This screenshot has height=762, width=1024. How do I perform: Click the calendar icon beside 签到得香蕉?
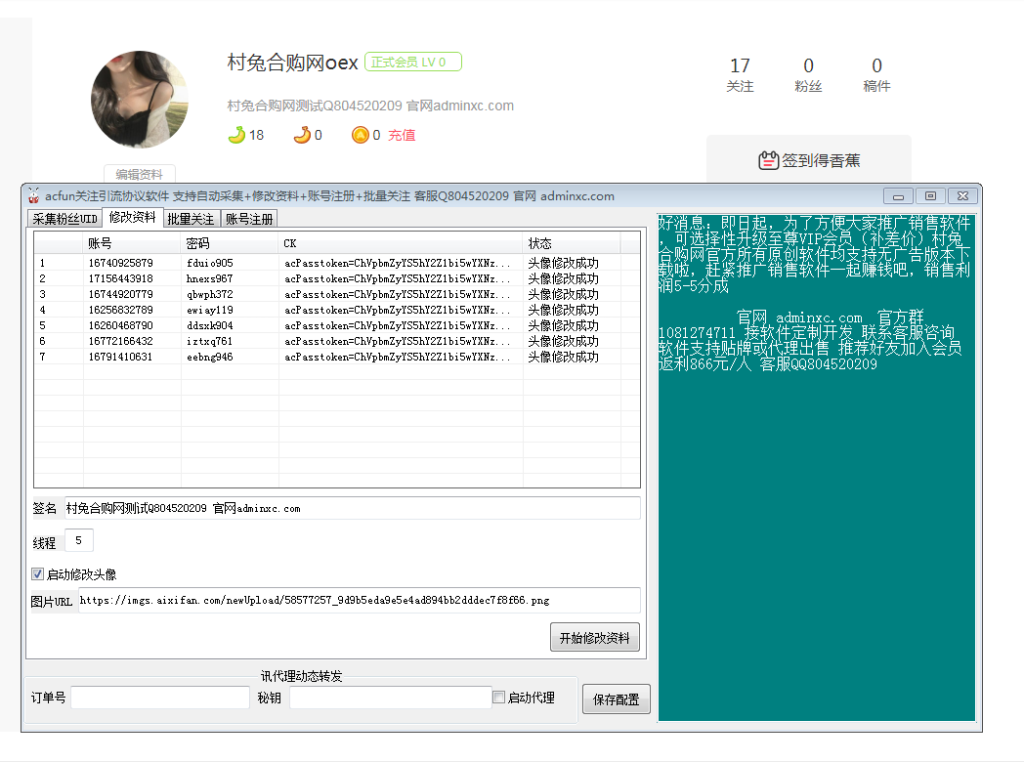pyautogui.click(x=768, y=160)
